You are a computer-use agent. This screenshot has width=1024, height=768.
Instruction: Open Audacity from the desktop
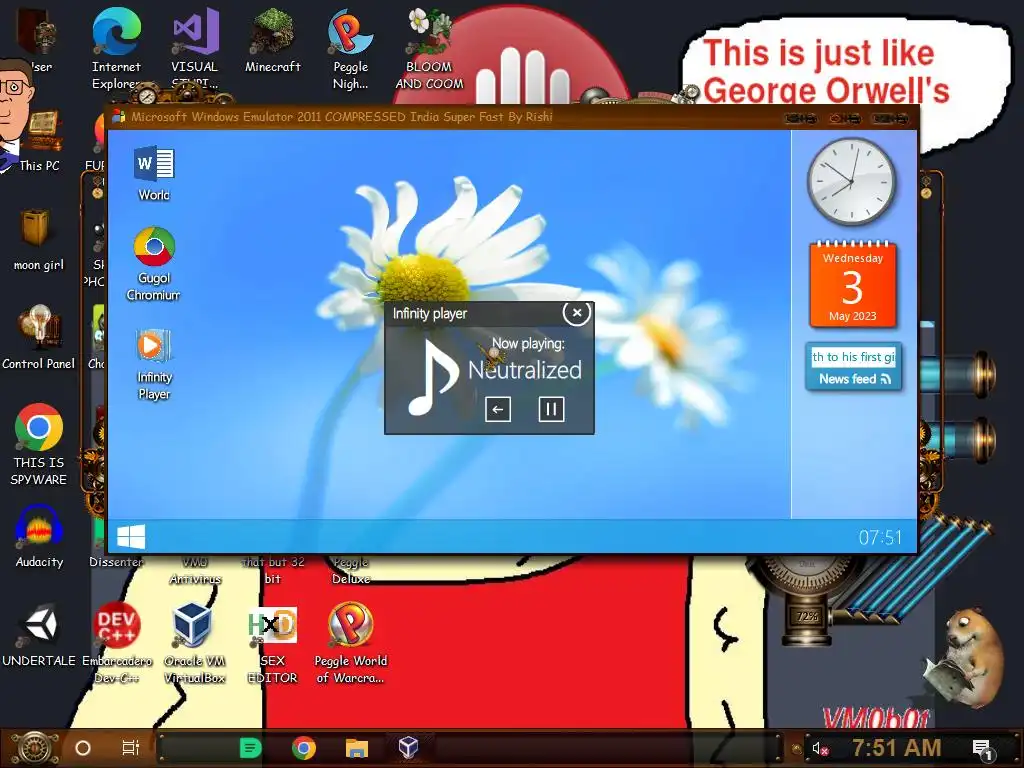pyautogui.click(x=39, y=536)
